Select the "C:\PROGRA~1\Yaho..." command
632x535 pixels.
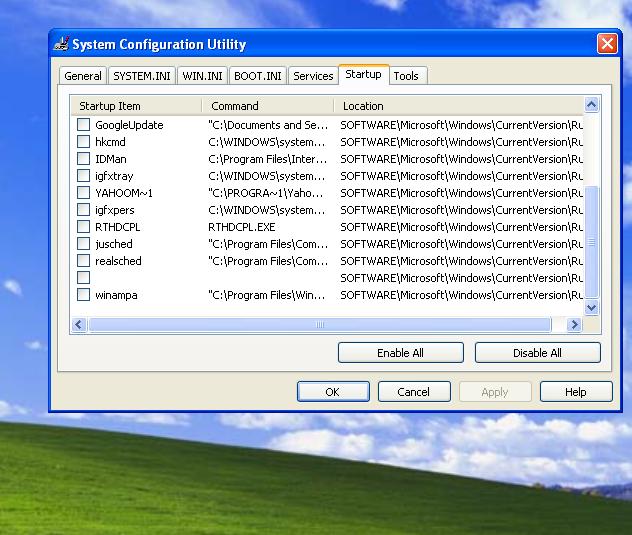265,193
